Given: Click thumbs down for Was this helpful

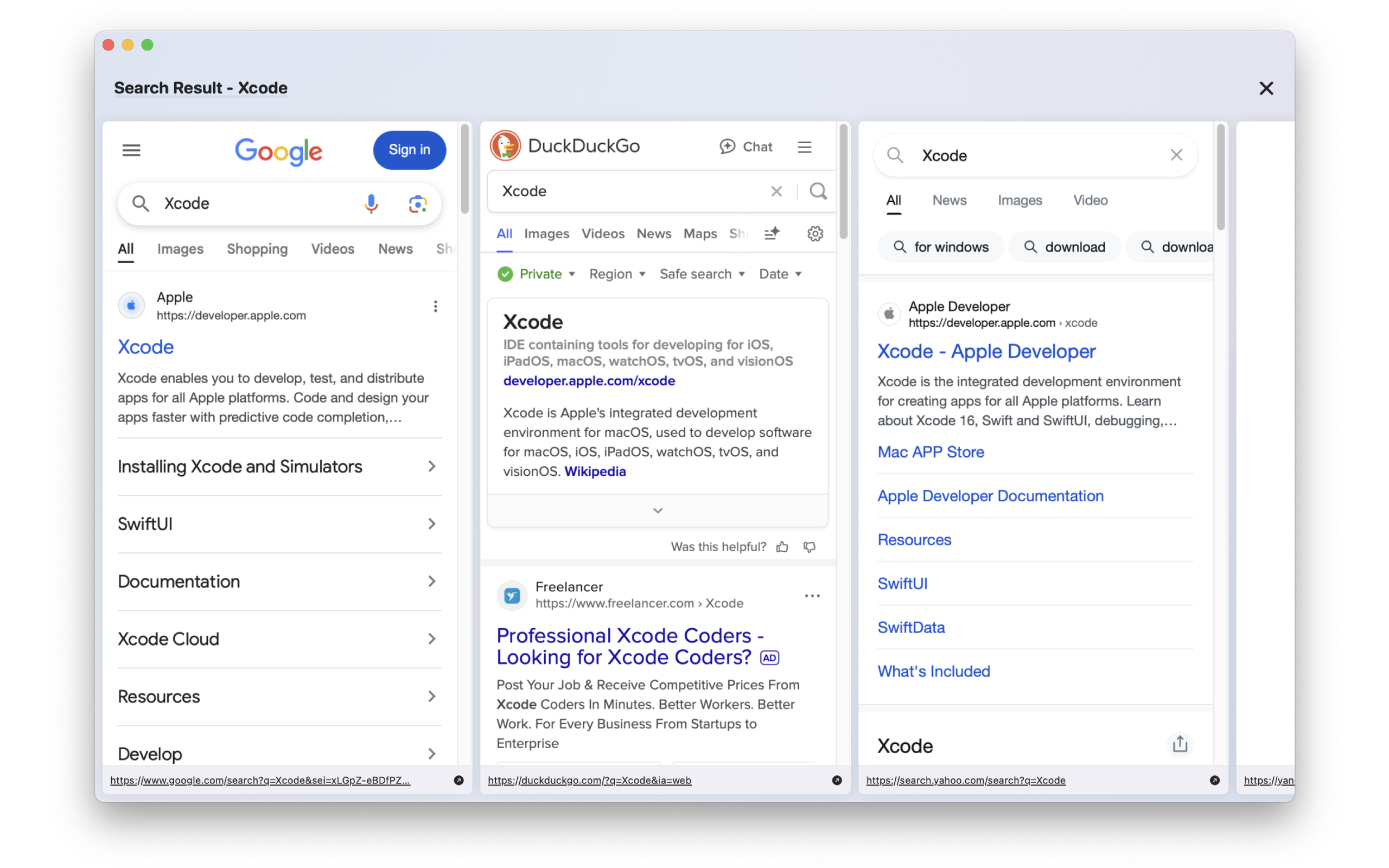Looking at the screenshot, I should [810, 546].
